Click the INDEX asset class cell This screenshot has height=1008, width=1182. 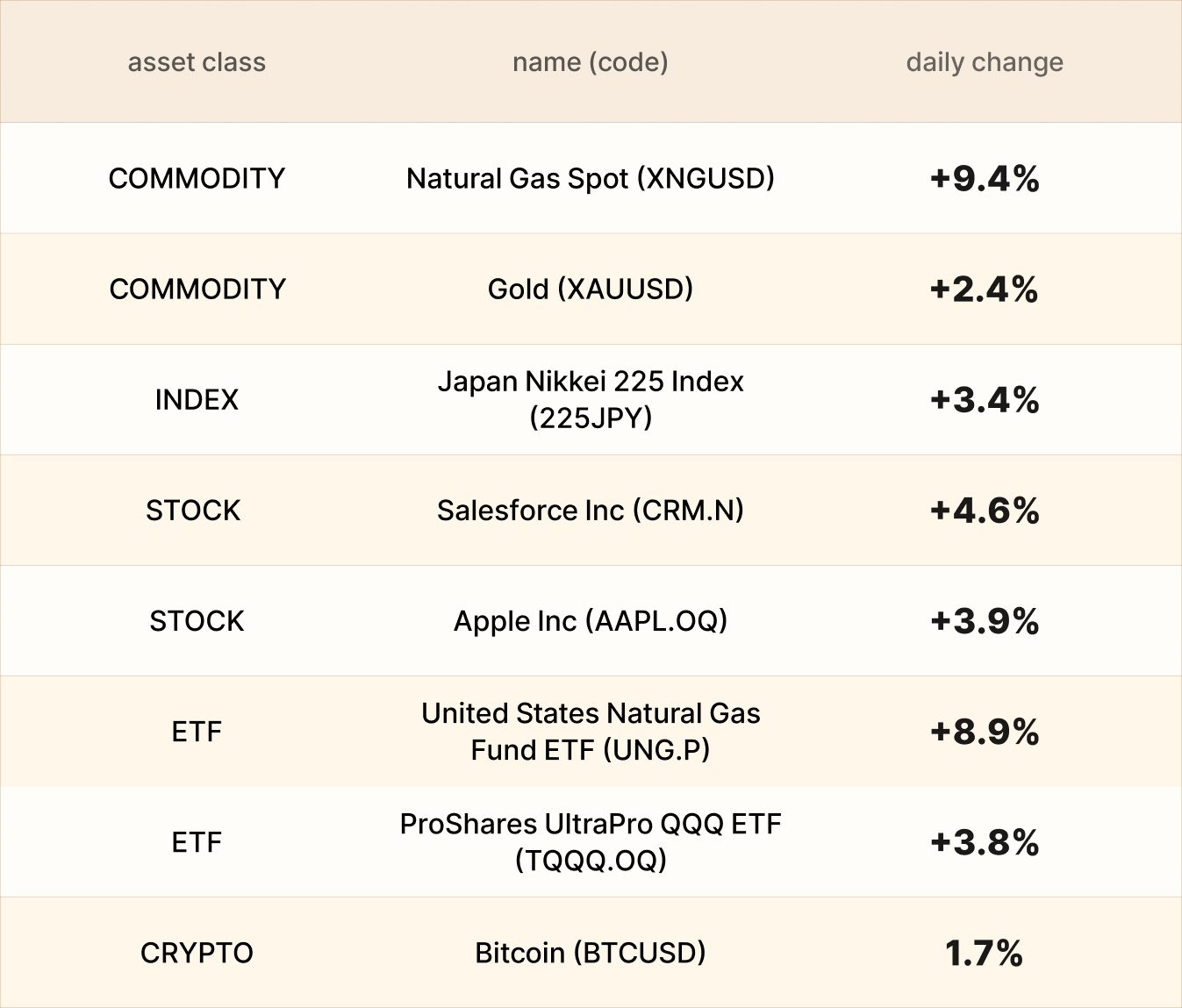(197, 400)
